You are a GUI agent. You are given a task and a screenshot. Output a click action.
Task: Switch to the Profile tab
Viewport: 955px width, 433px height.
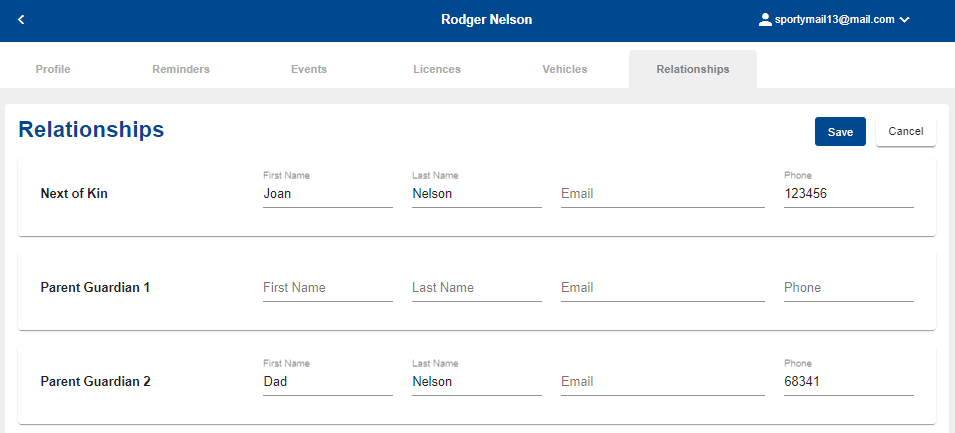[53, 69]
